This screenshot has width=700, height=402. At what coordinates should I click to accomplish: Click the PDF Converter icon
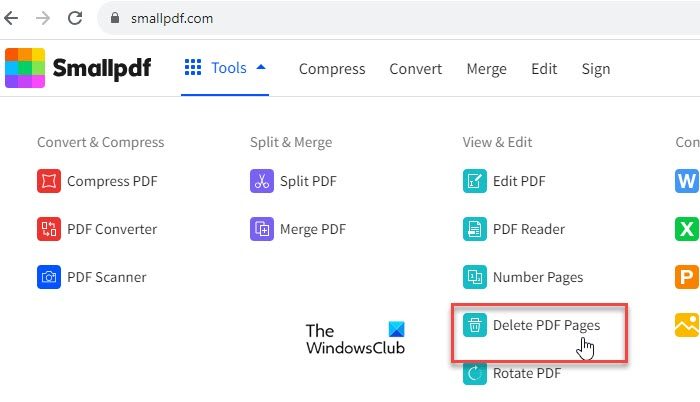49,229
